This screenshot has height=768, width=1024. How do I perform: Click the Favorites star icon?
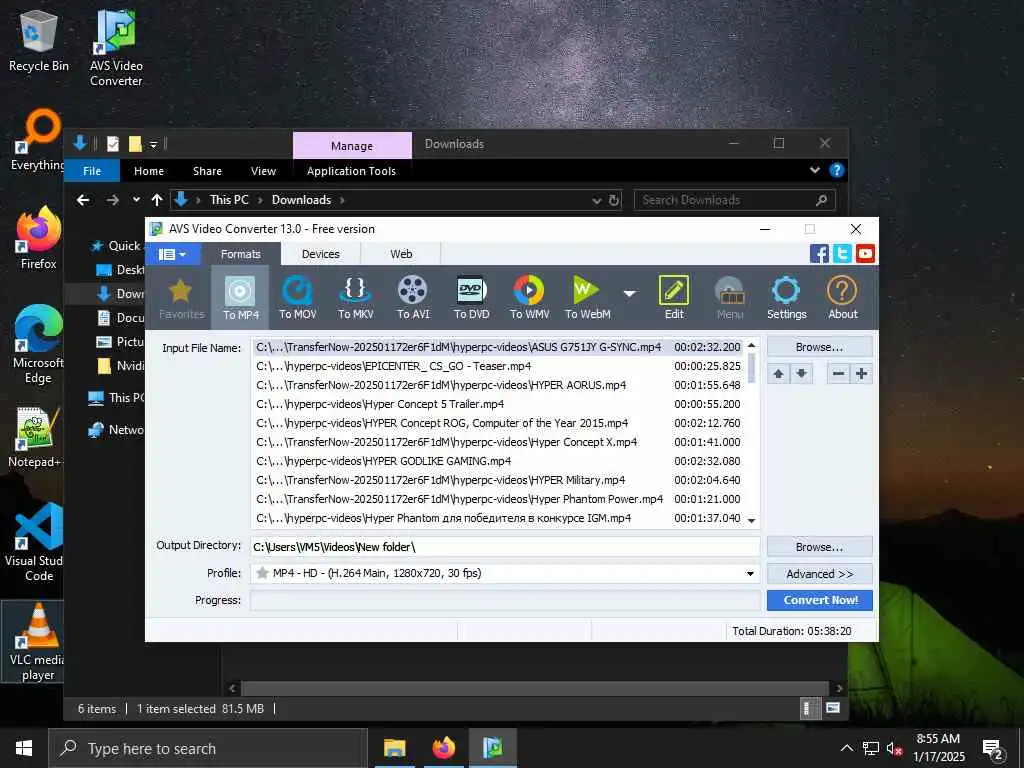(x=181, y=298)
